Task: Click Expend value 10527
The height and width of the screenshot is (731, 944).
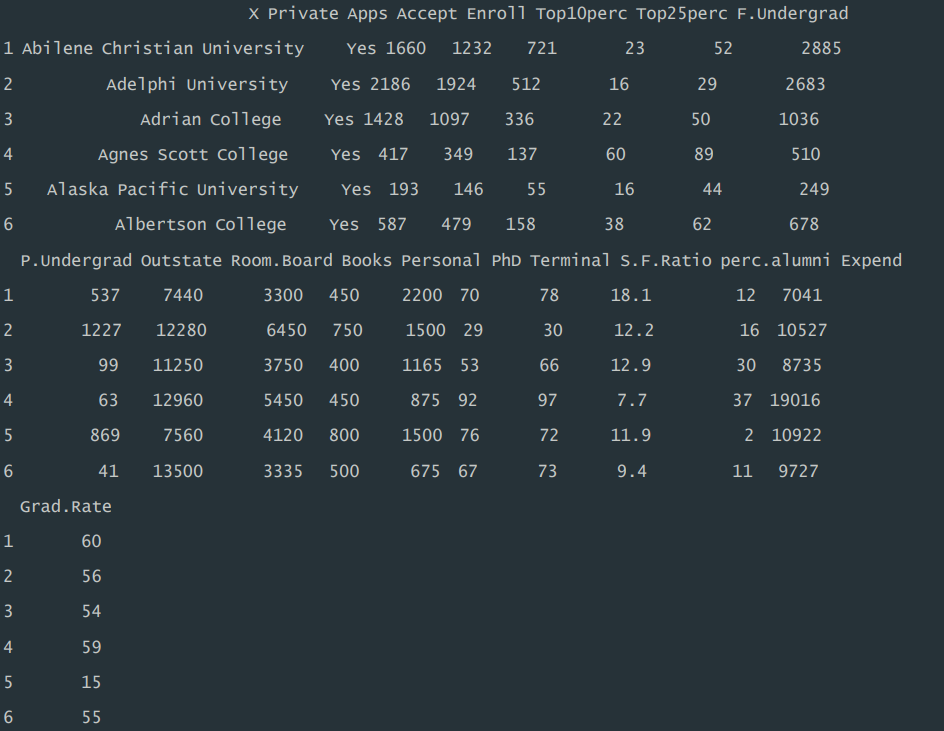Action: click(x=802, y=331)
